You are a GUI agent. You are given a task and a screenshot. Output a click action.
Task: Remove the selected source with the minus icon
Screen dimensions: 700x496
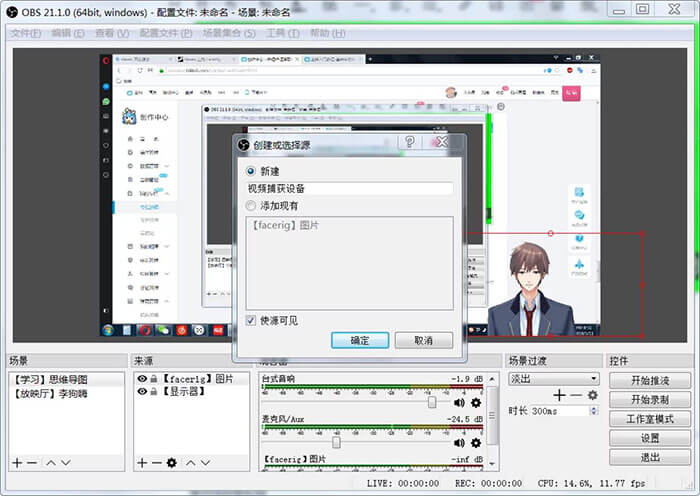pos(156,463)
